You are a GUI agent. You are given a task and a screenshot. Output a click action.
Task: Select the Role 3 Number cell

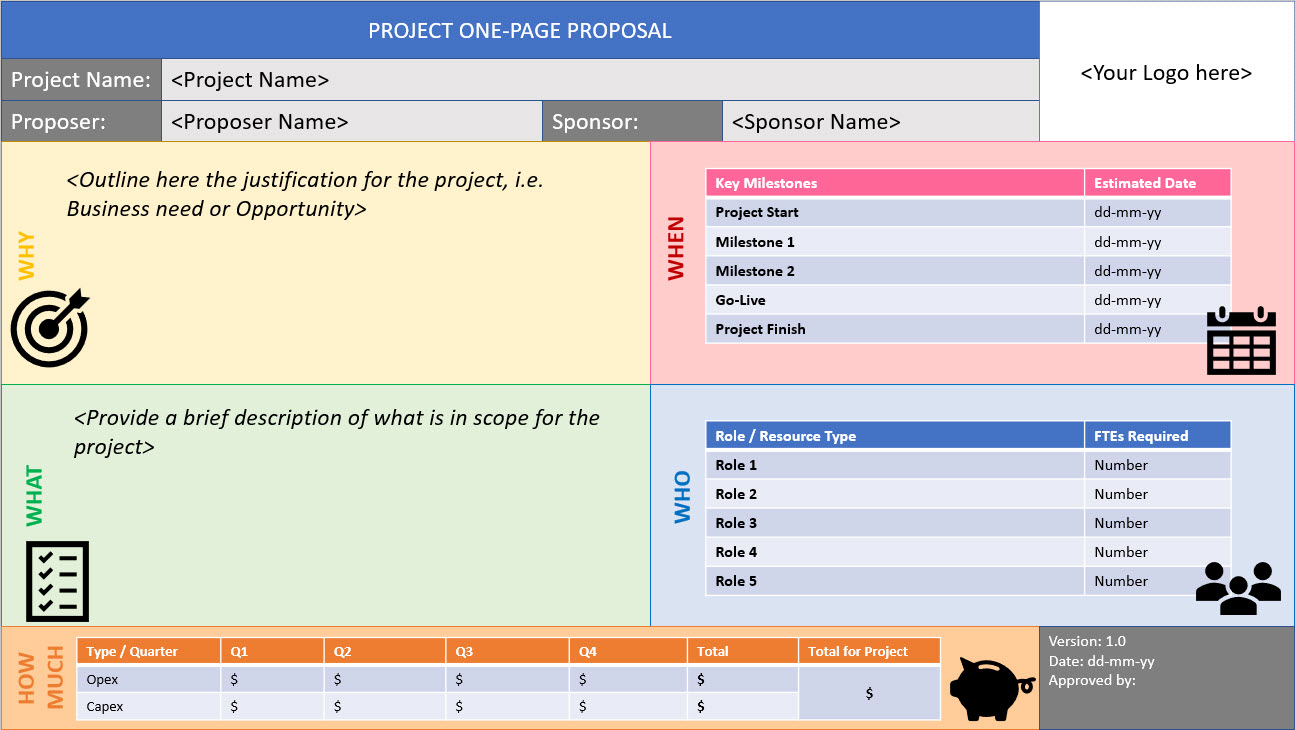click(1157, 523)
